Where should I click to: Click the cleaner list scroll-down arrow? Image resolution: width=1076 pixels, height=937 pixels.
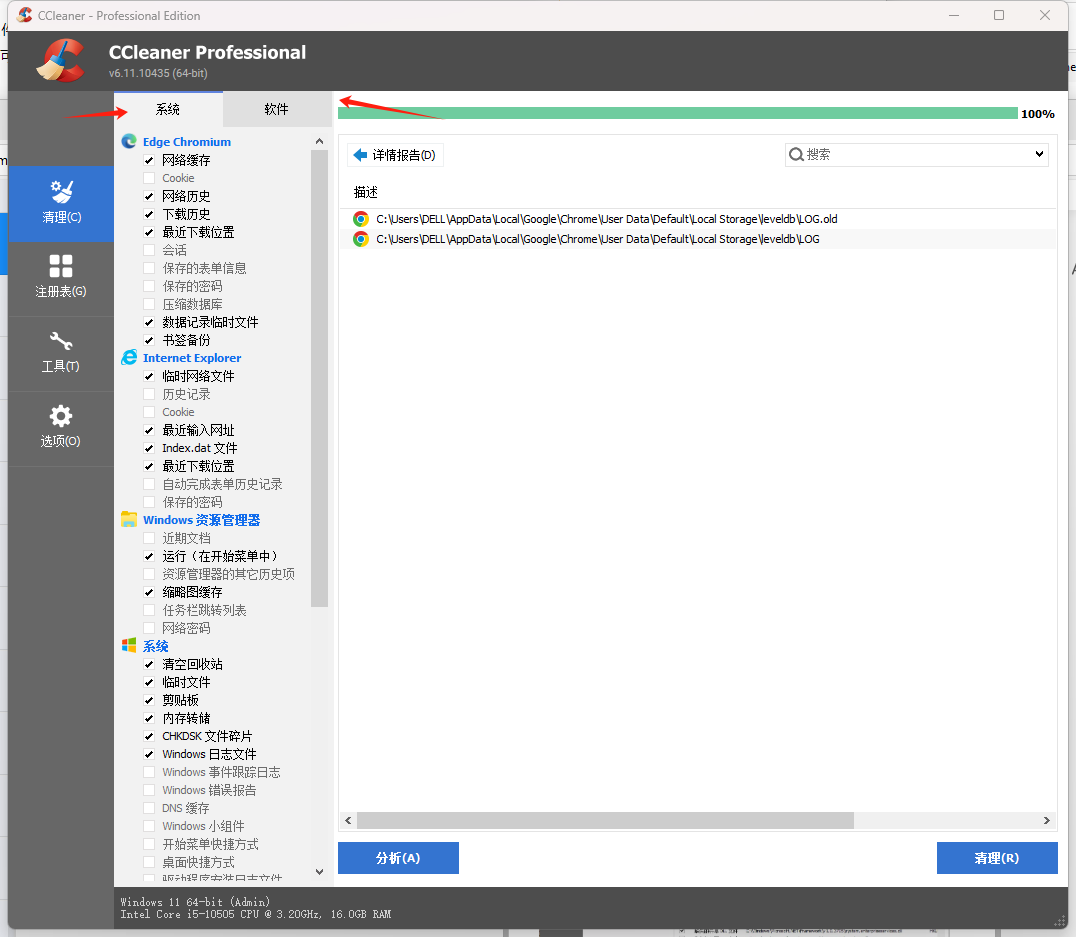point(319,872)
